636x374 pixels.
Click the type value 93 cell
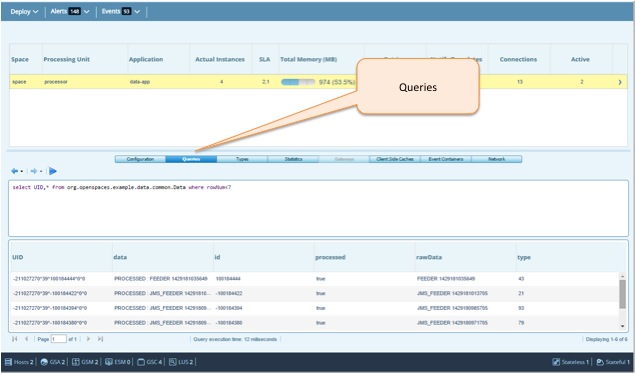click(521, 308)
